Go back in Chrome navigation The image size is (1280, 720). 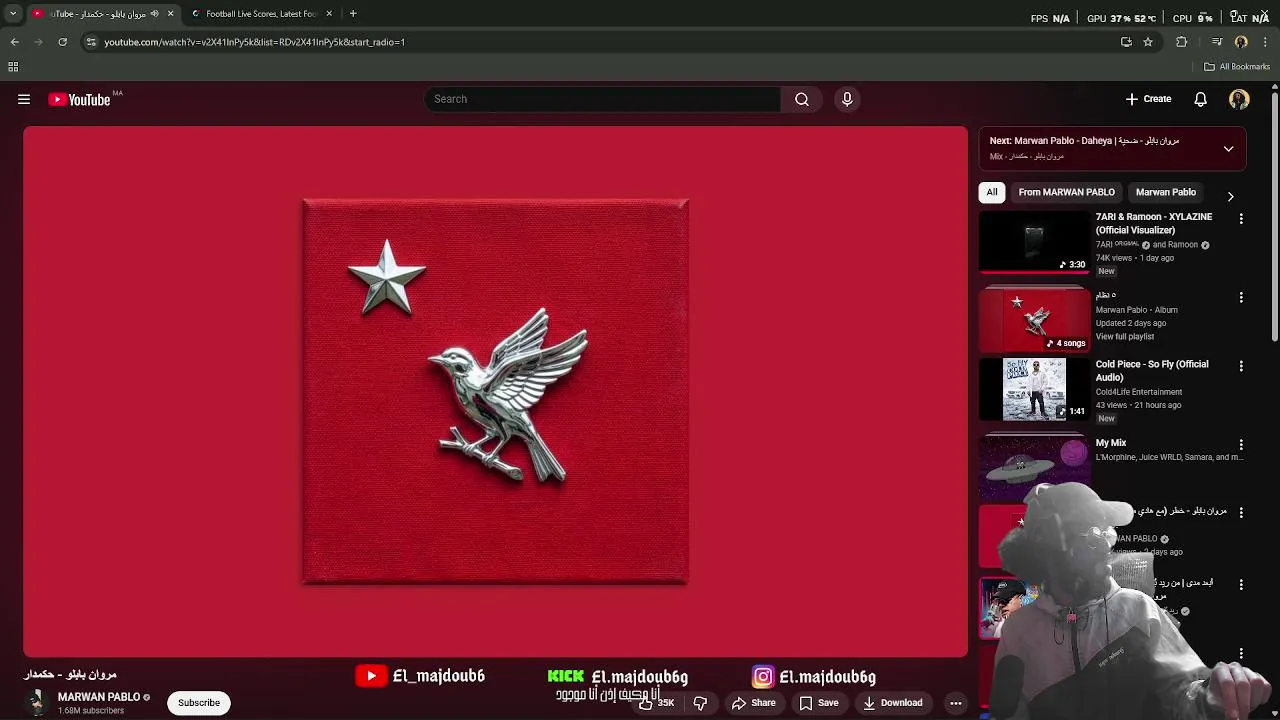tap(15, 42)
